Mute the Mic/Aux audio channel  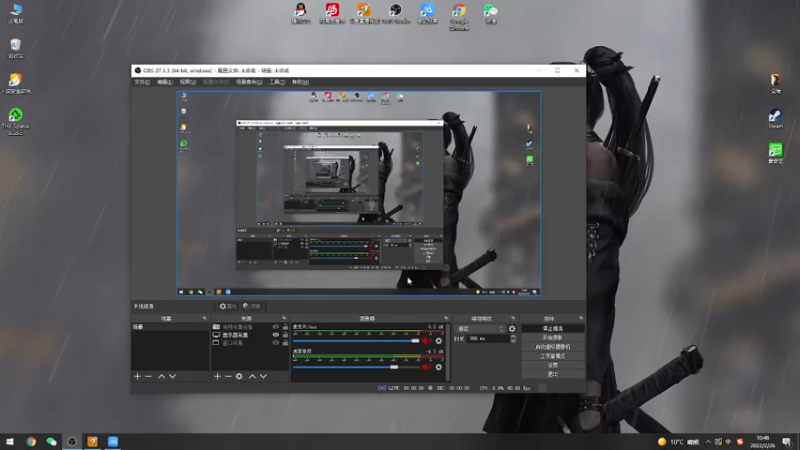[x=426, y=341]
